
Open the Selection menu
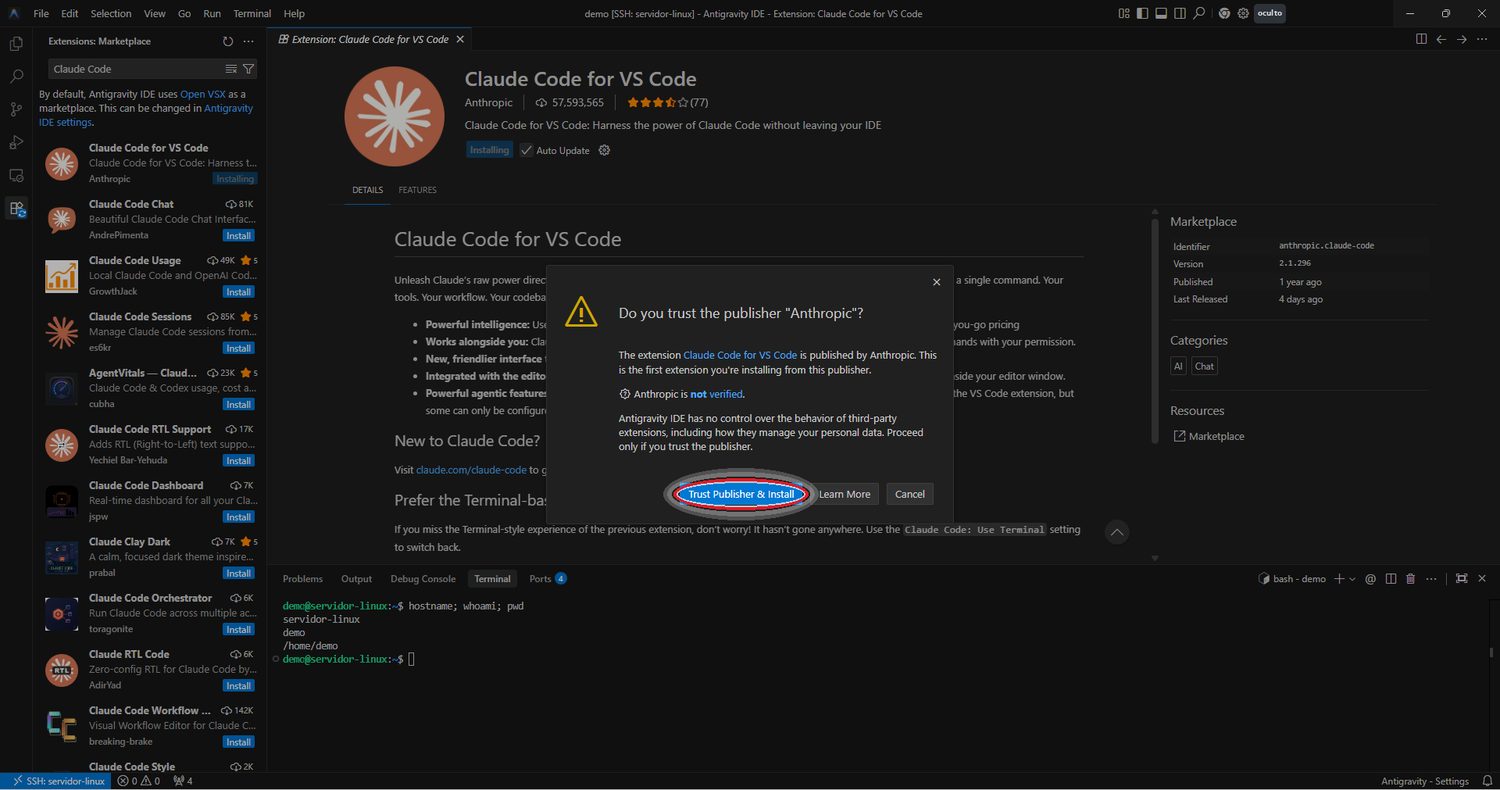pyautogui.click(x=111, y=13)
